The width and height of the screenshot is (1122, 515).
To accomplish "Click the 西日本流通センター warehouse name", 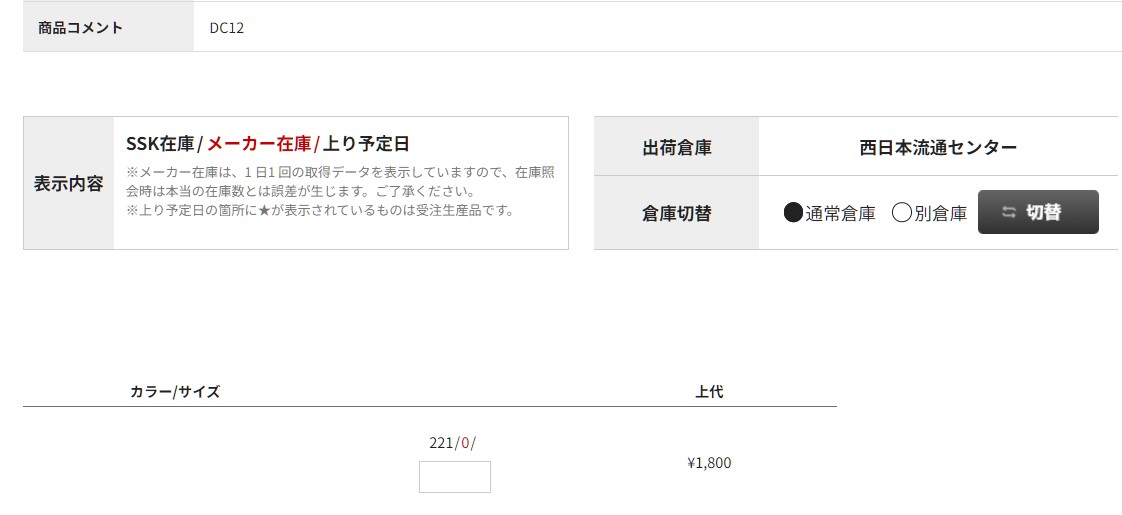I will (938, 147).
